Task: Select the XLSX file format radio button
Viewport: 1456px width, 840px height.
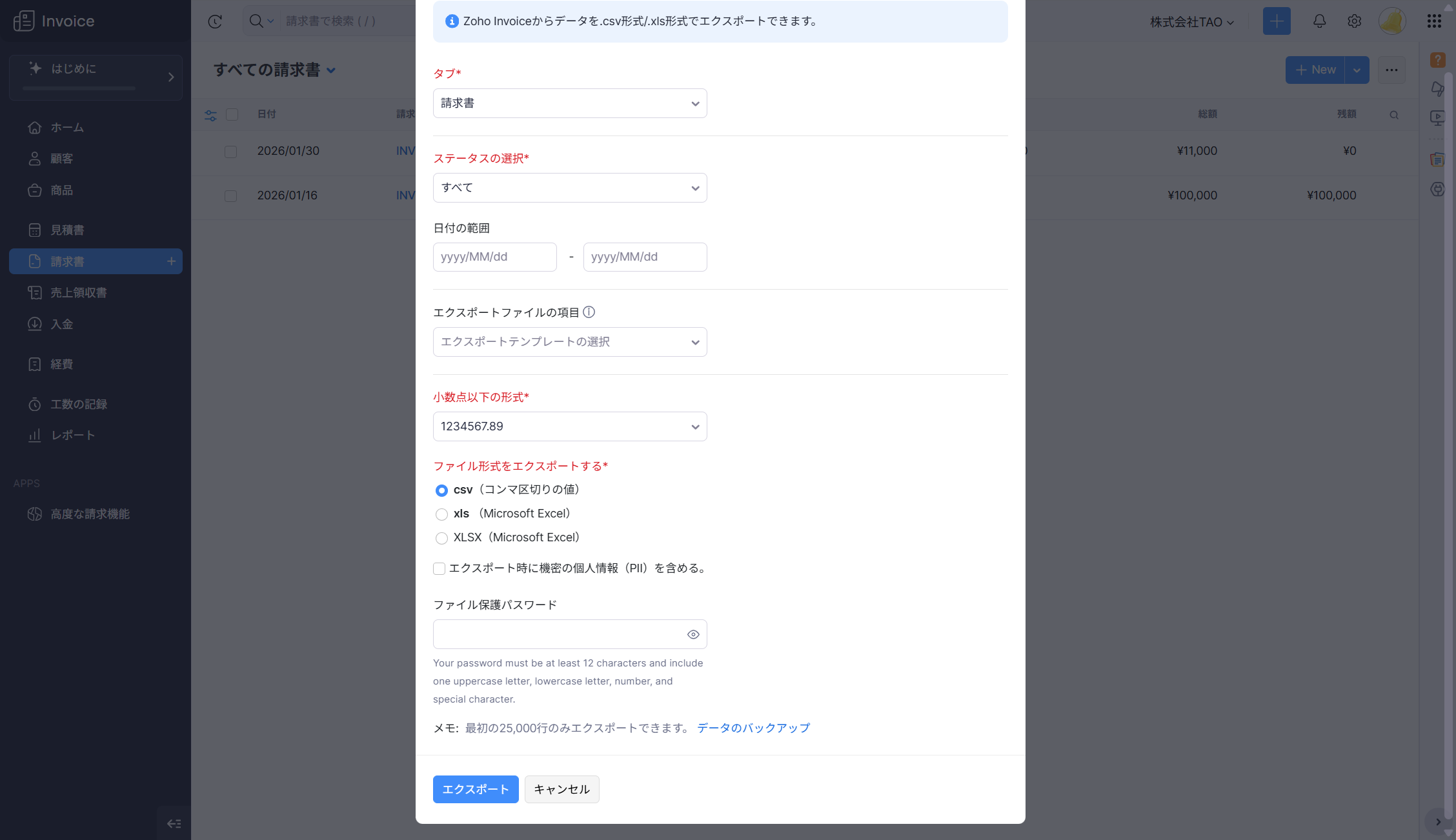Action: point(441,538)
